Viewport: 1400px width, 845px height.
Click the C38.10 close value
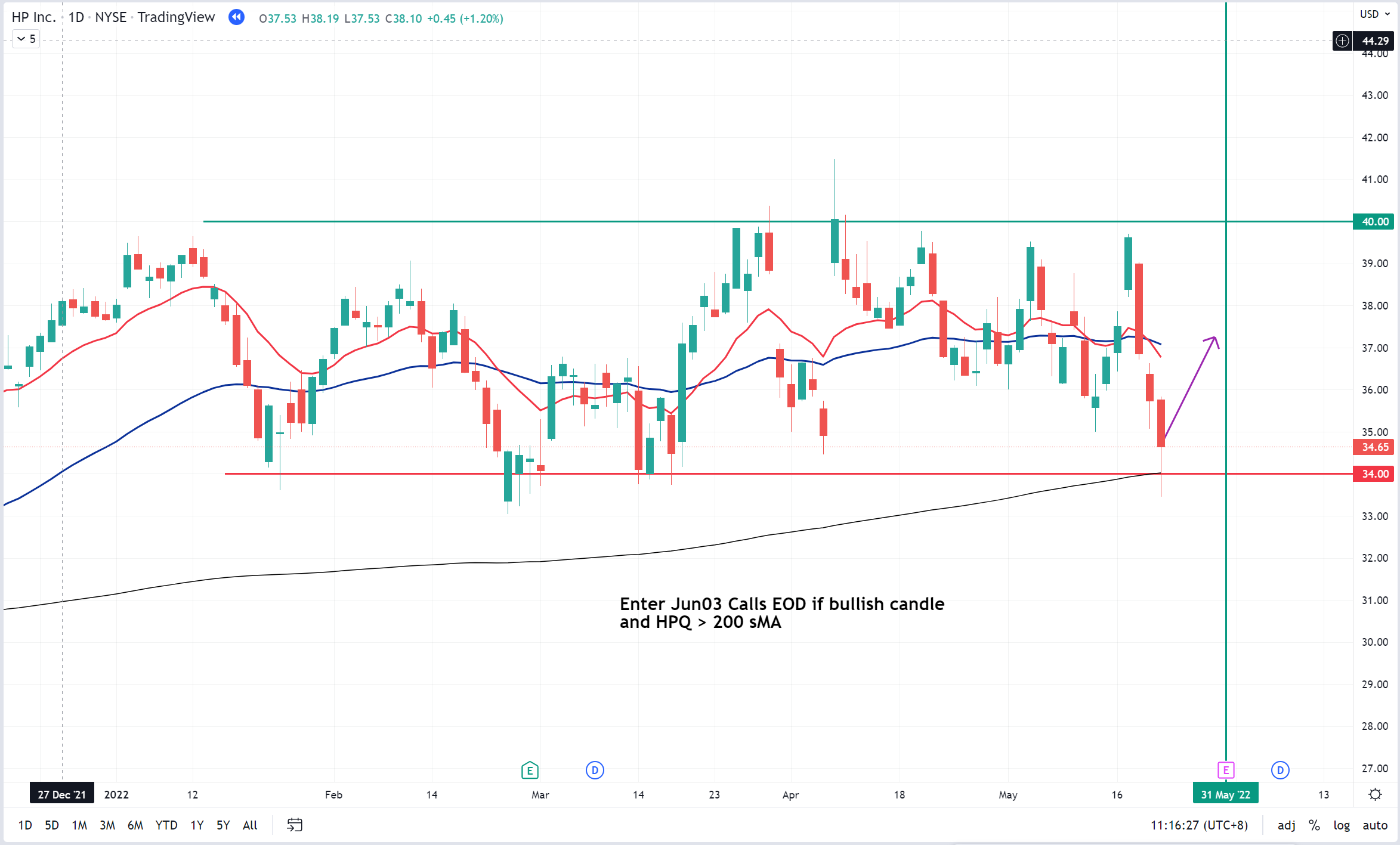(x=403, y=18)
